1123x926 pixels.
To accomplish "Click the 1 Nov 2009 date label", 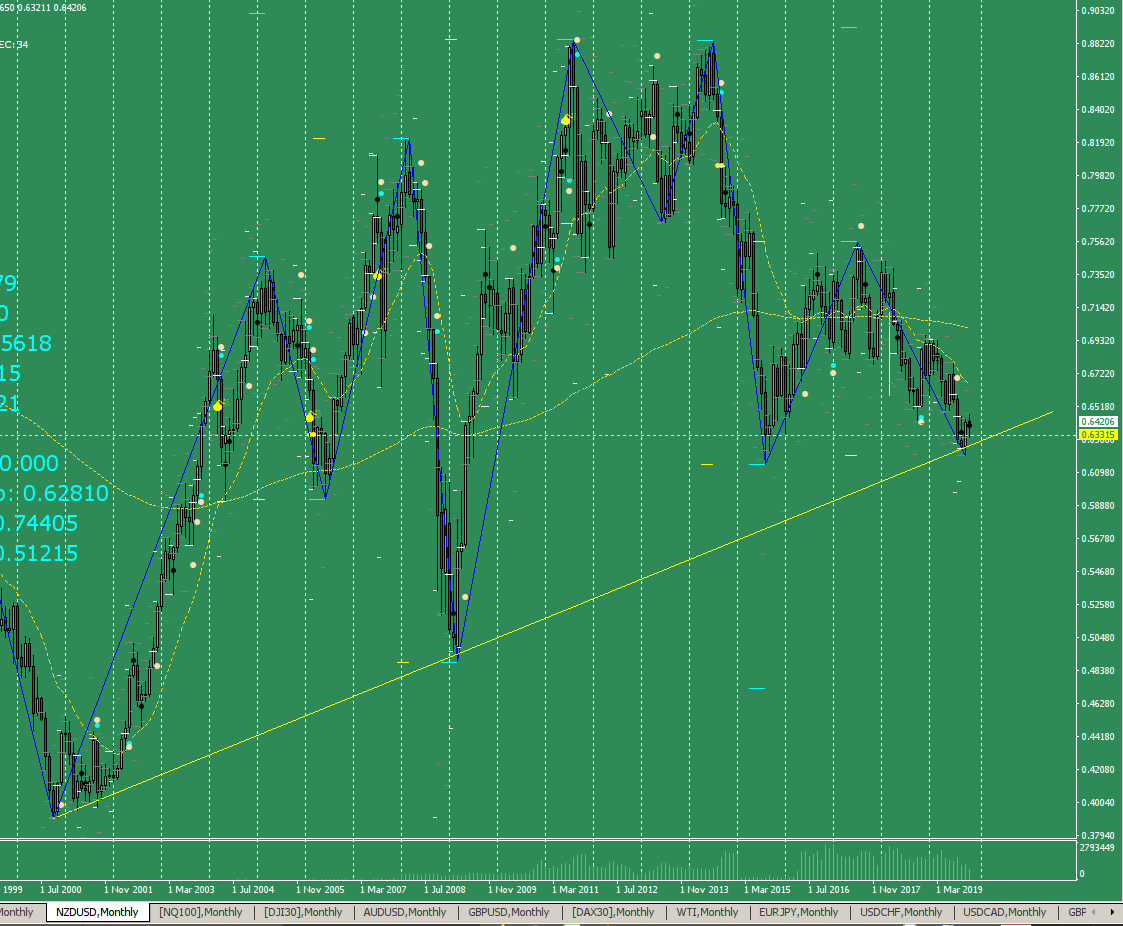I will tap(512, 889).
